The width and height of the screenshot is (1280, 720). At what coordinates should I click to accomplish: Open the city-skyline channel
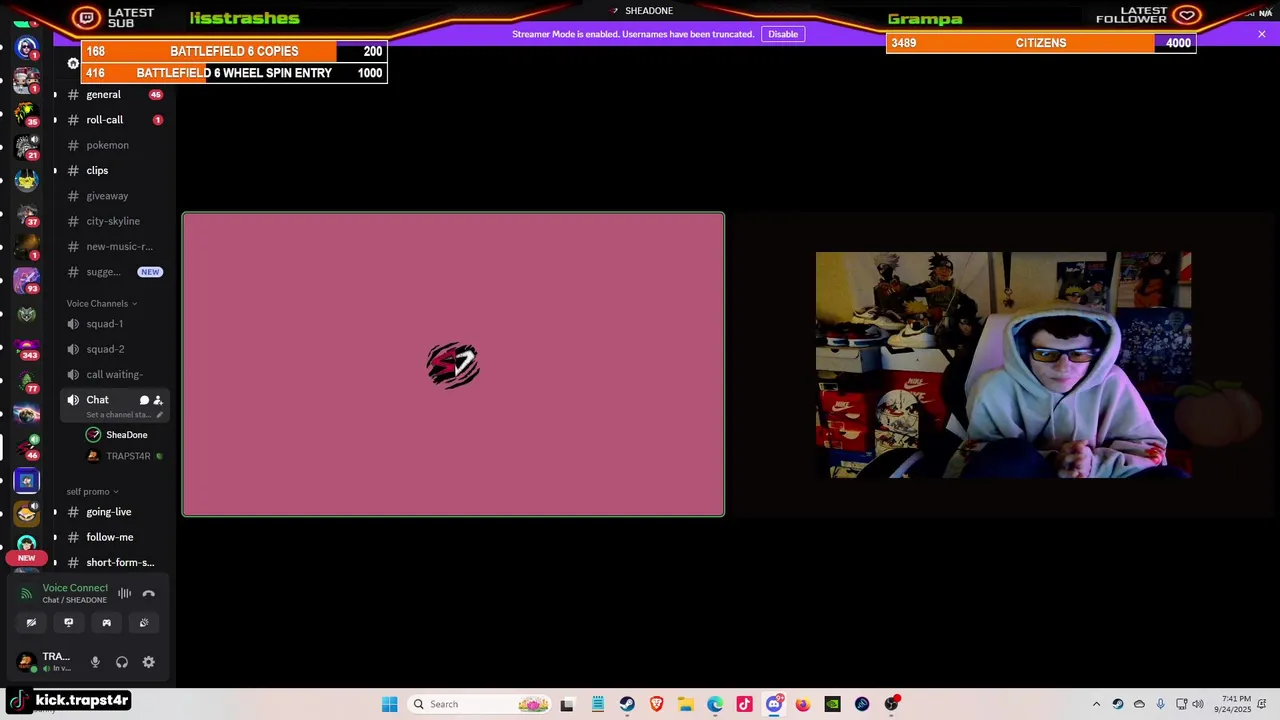pyautogui.click(x=114, y=221)
